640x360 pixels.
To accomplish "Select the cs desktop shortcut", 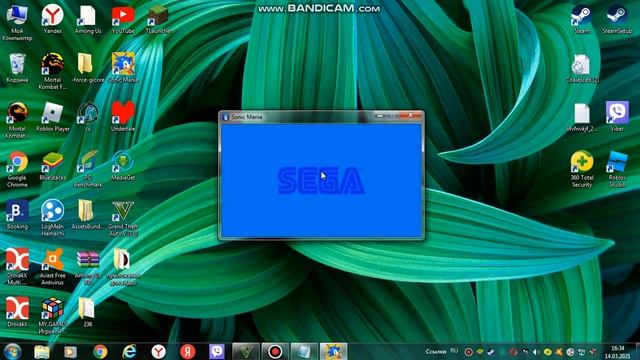I will pyautogui.click(x=88, y=117).
